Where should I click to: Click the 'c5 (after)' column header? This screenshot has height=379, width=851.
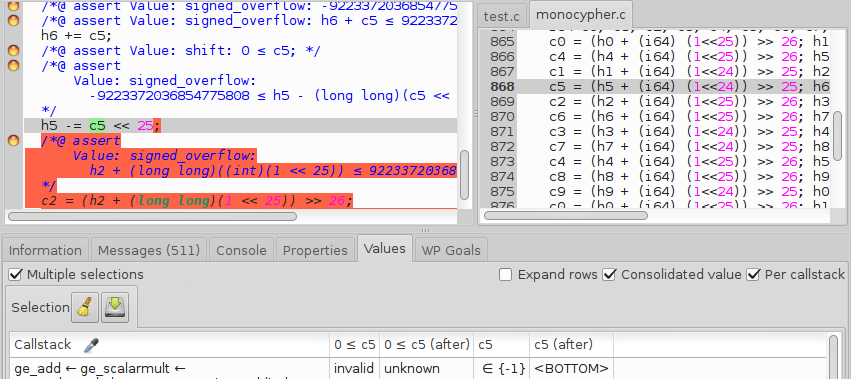click(x=571, y=345)
